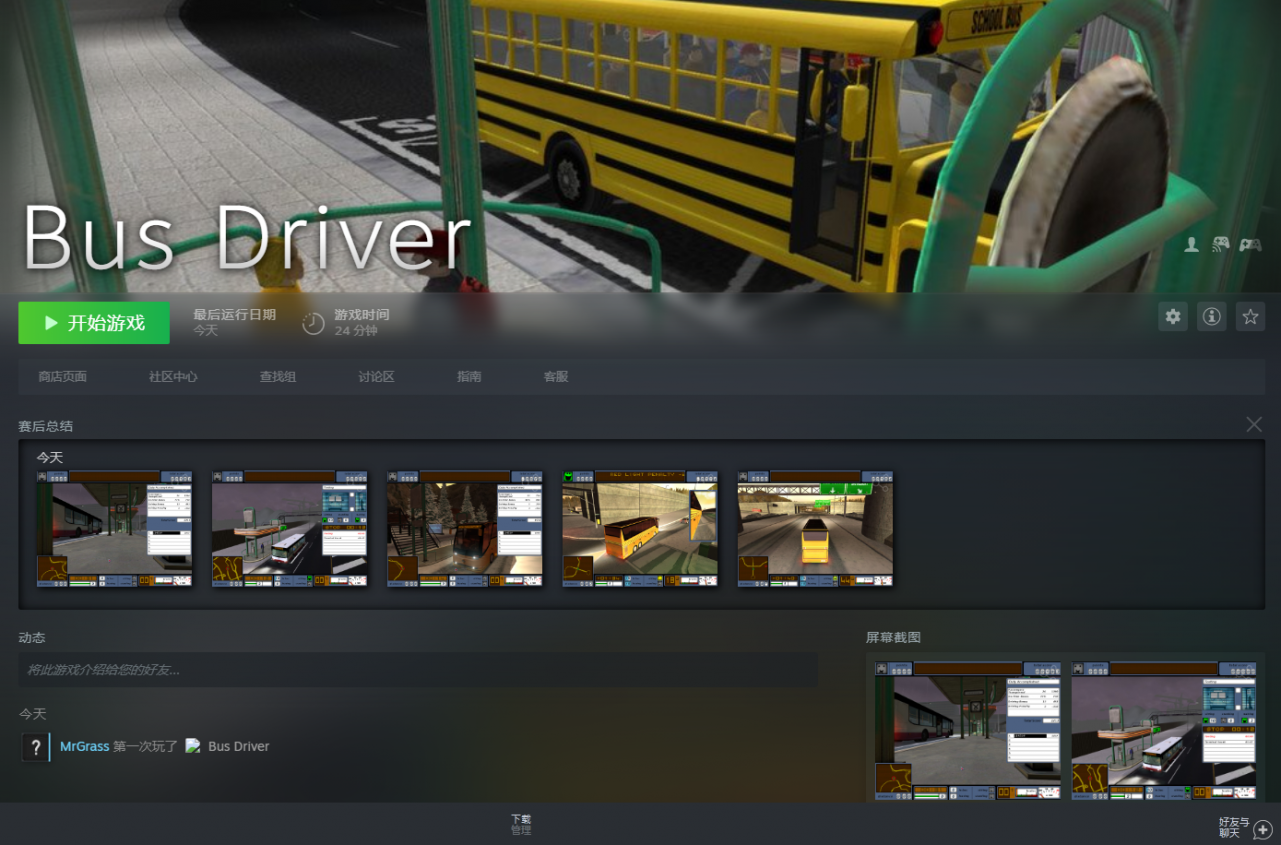Open the 商店页面 tab
This screenshot has height=845, width=1281.
pos(62,377)
